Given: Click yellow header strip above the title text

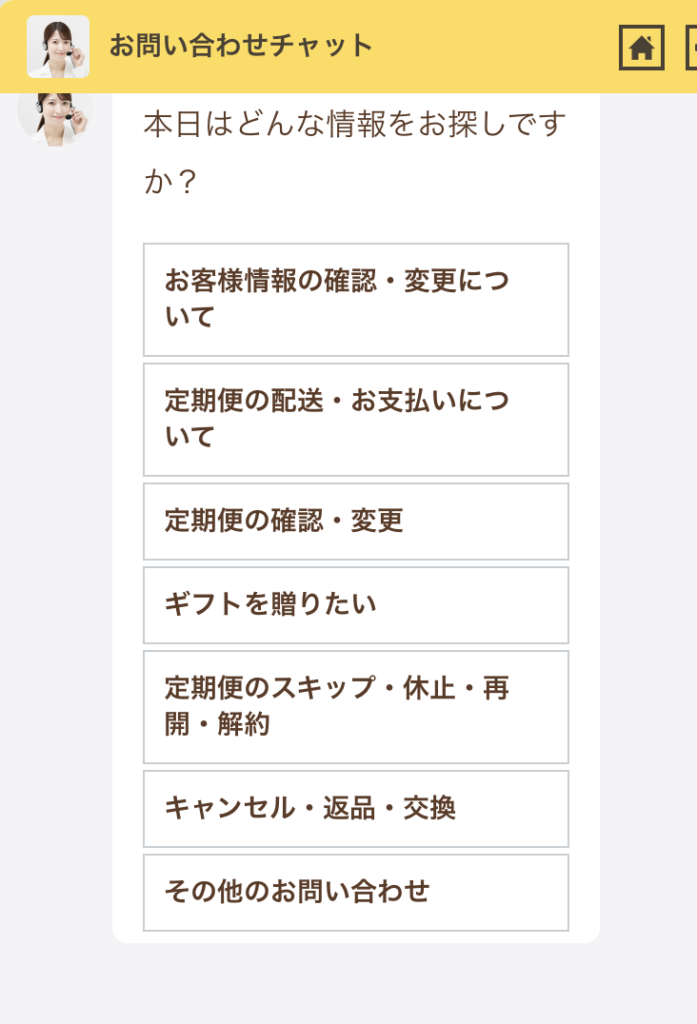Looking at the screenshot, I should [x=240, y=10].
